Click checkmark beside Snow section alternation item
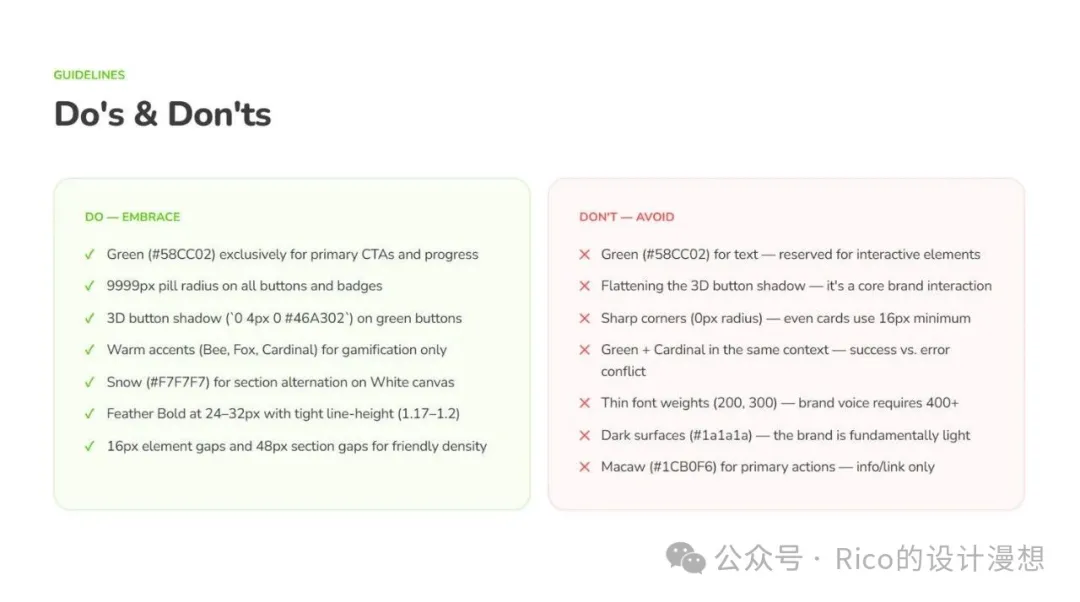 click(x=90, y=382)
